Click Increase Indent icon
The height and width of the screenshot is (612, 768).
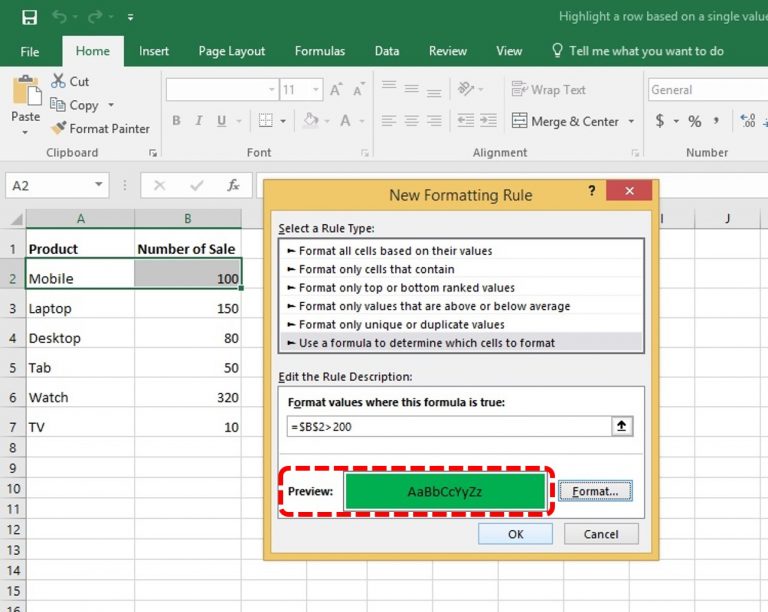488,120
